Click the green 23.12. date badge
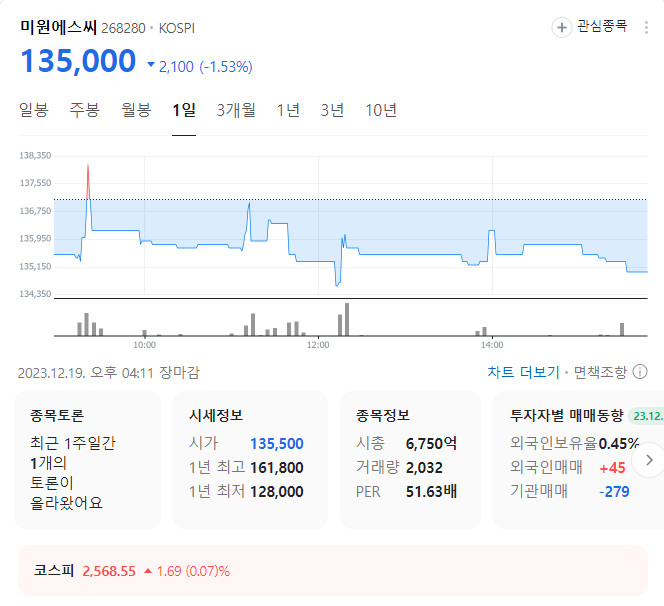Screen dimensions: 664x606 pyautogui.click(x=647, y=416)
